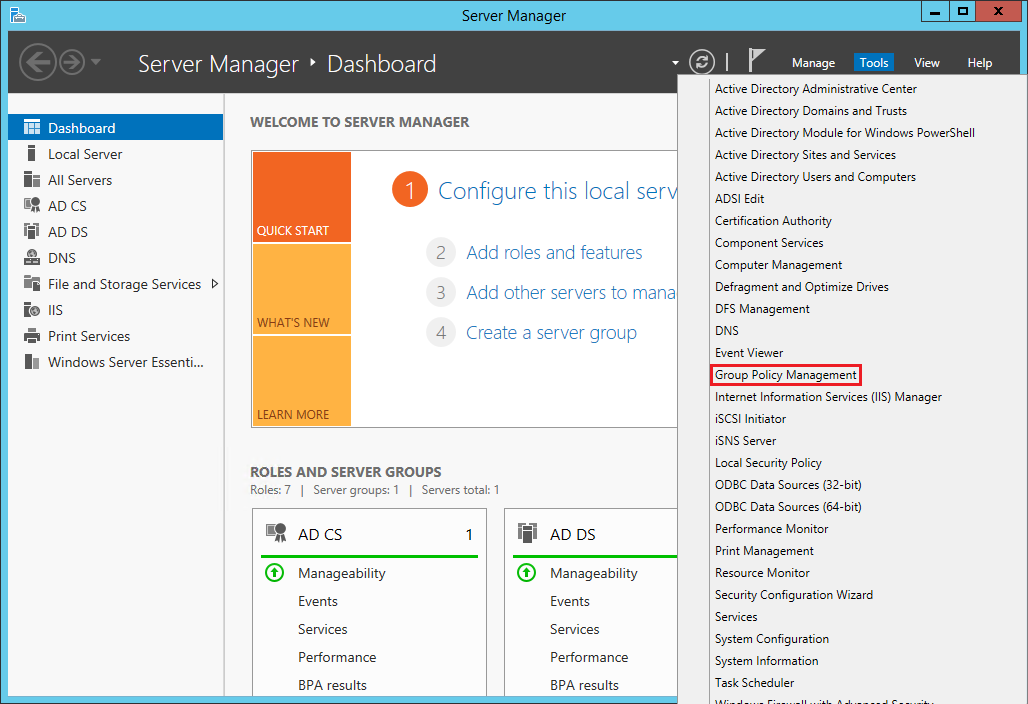Click the AD CS sidebar icon
This screenshot has width=1028, height=704.
click(x=31, y=205)
